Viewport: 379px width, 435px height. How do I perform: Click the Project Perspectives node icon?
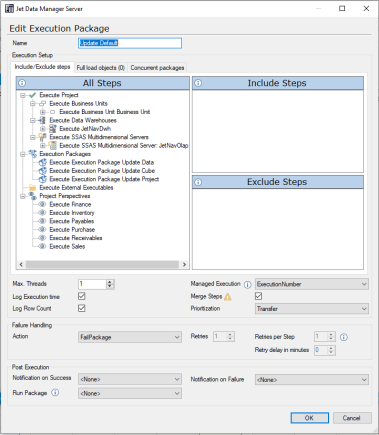click(32, 196)
